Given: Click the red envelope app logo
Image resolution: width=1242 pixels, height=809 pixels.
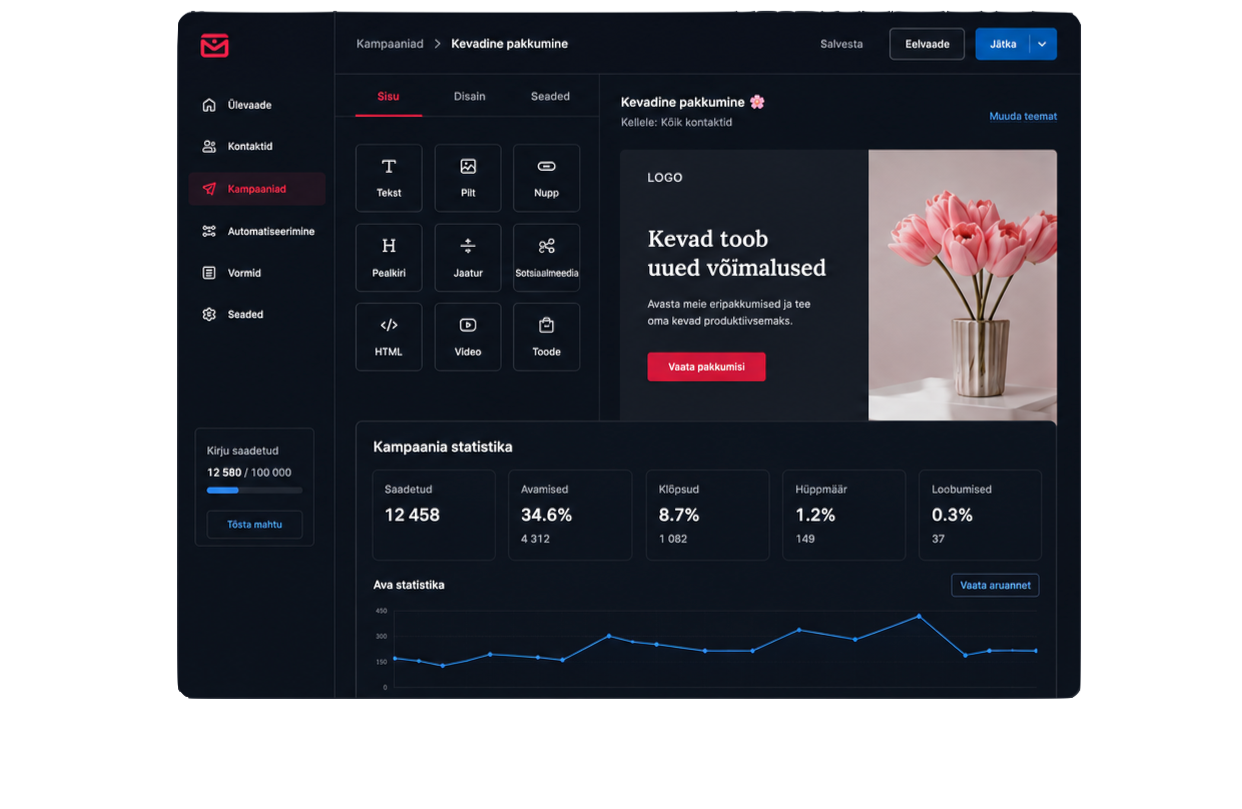Looking at the screenshot, I should pos(215,45).
